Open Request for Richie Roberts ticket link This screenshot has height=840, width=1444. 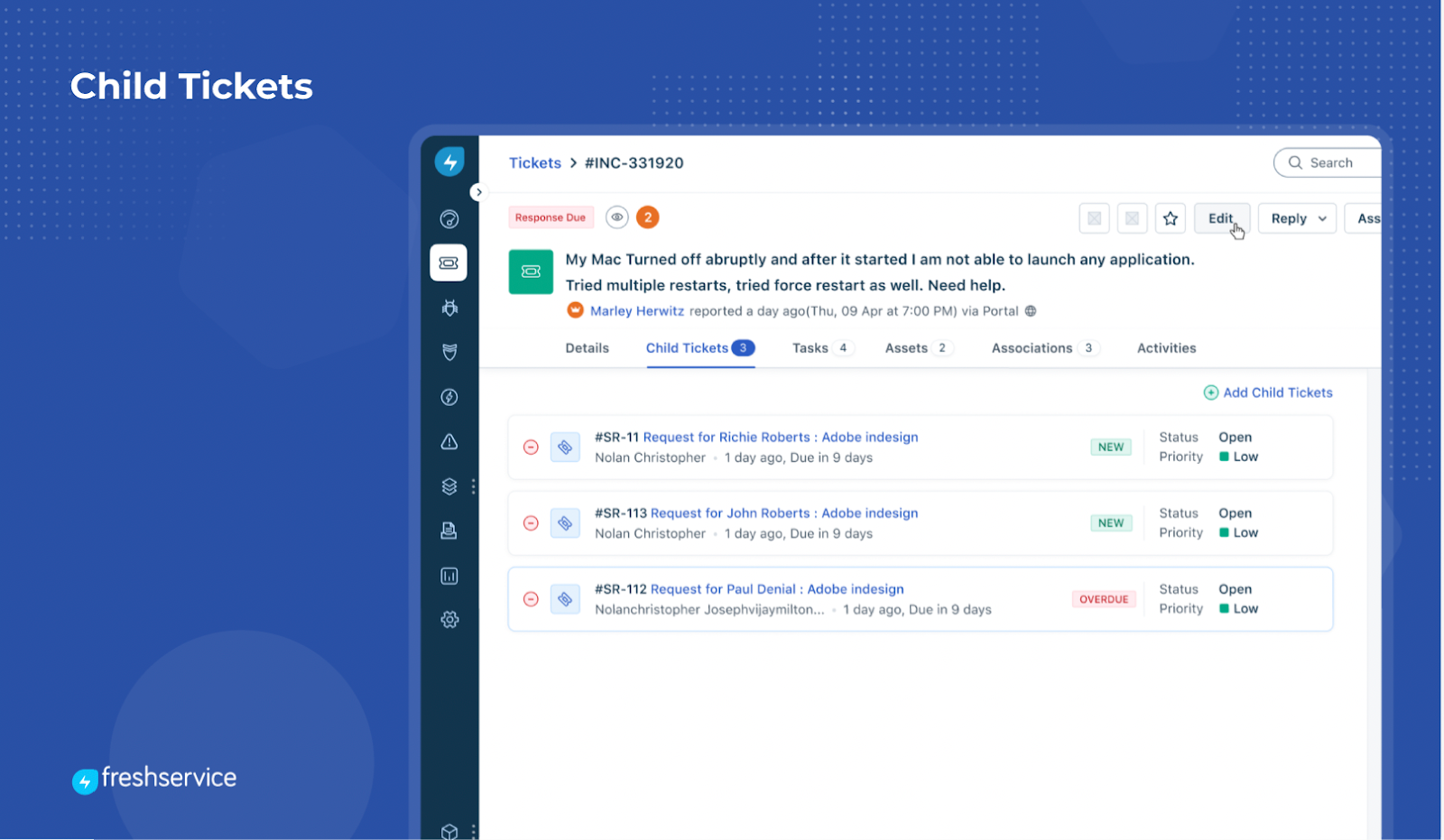(x=781, y=438)
